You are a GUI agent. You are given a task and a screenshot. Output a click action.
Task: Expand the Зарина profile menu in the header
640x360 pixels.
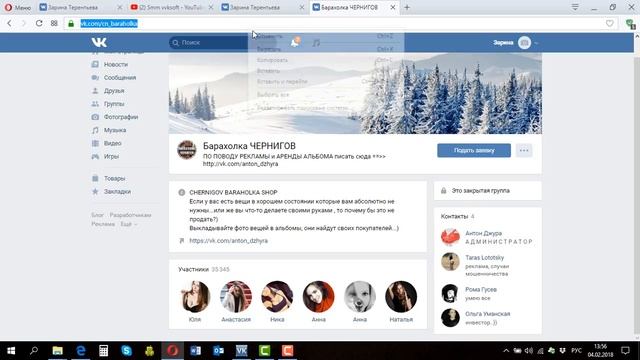(515, 42)
